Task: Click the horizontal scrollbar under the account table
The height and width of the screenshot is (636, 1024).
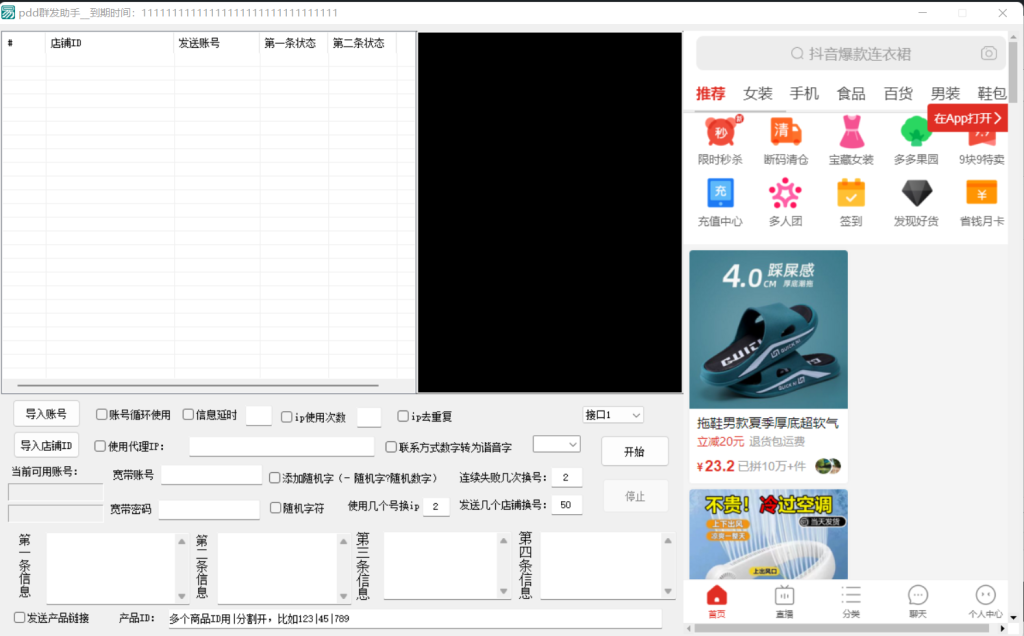Action: 198,385
